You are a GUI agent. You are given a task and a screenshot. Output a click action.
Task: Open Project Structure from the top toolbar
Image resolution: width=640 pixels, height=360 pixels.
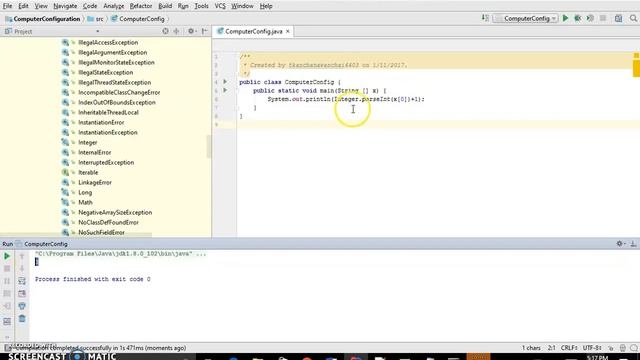click(618, 18)
